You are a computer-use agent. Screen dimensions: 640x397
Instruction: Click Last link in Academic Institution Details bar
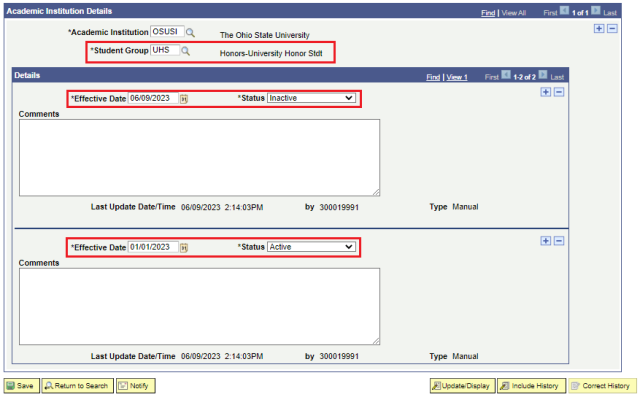[x=610, y=13]
